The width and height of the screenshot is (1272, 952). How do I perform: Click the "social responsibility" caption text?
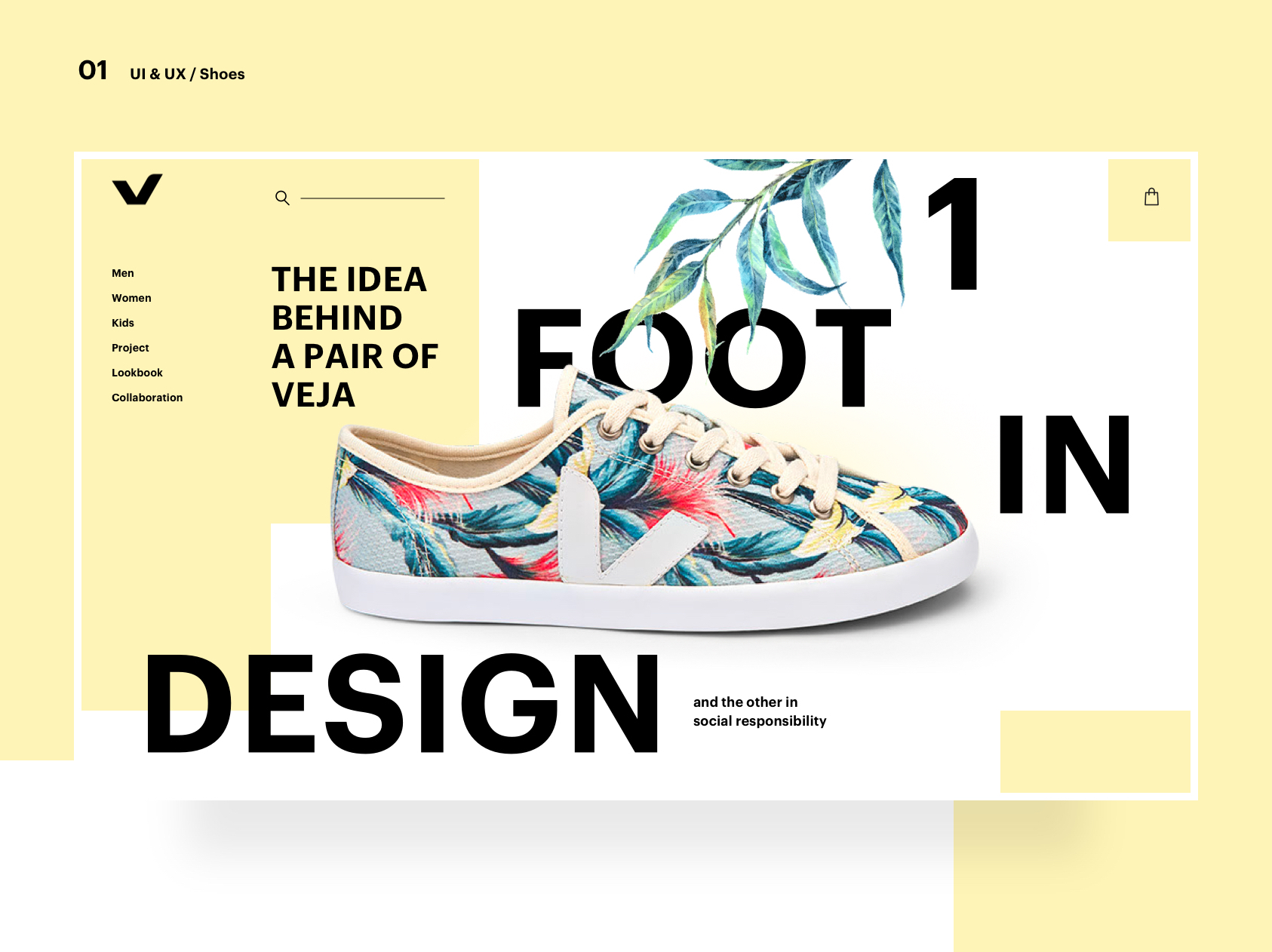(760, 721)
